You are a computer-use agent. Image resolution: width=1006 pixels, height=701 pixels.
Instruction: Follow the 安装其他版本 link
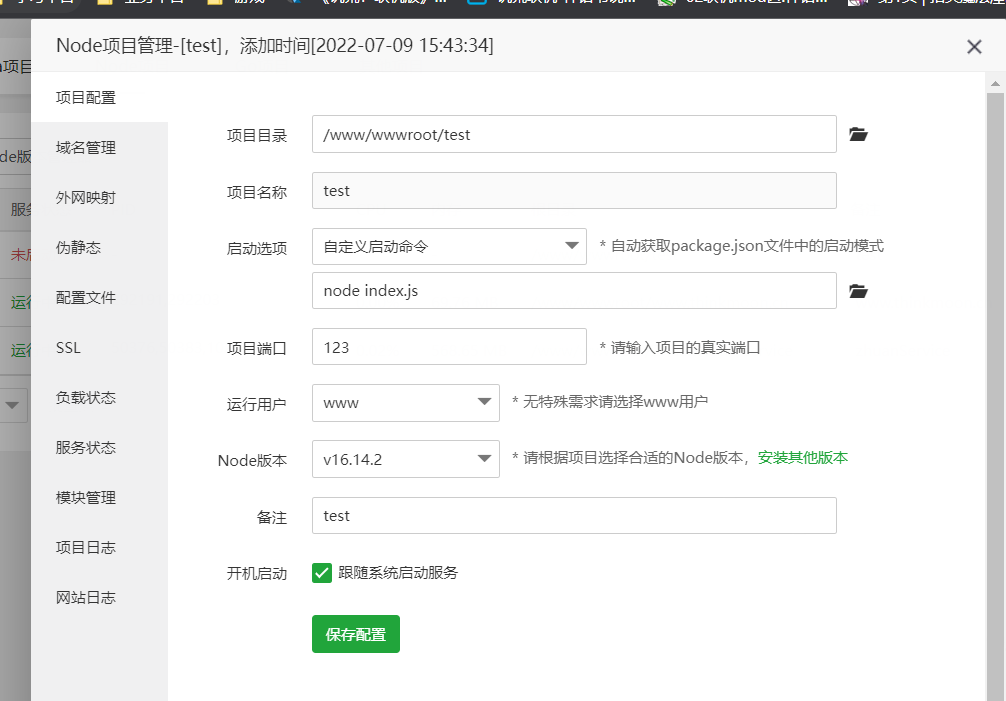point(803,458)
